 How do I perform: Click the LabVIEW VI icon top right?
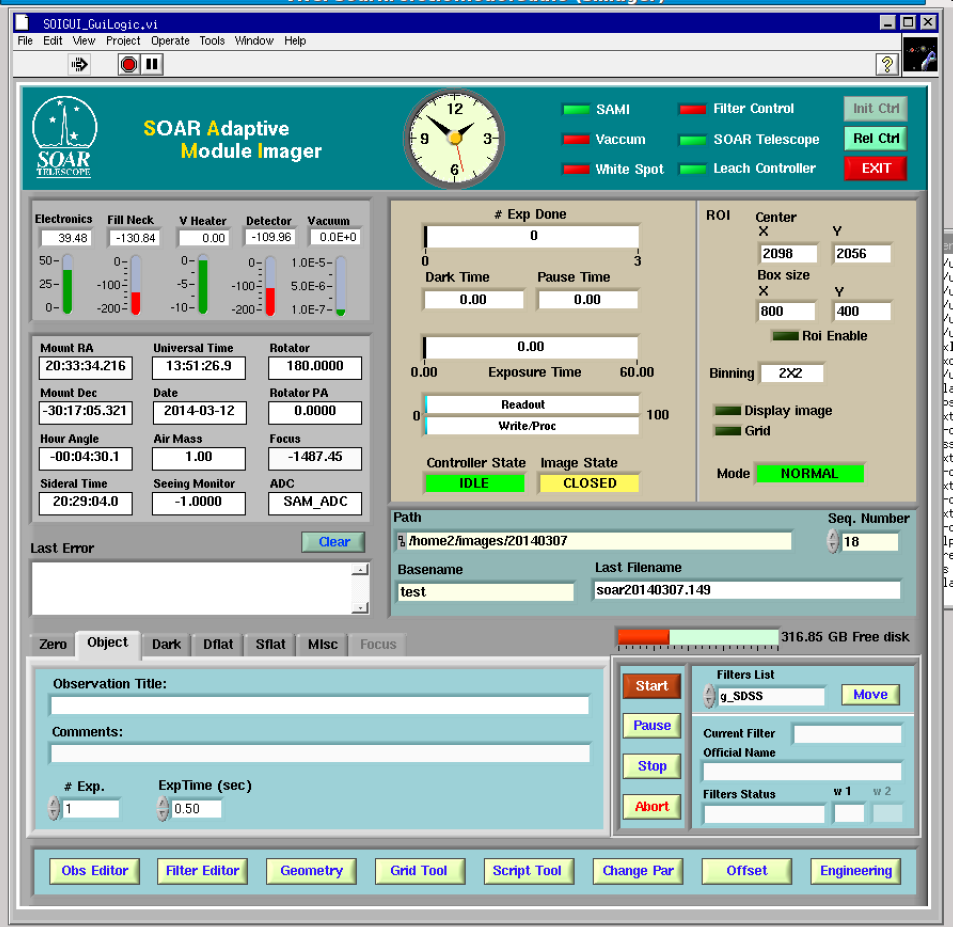pyautogui.click(x=919, y=56)
